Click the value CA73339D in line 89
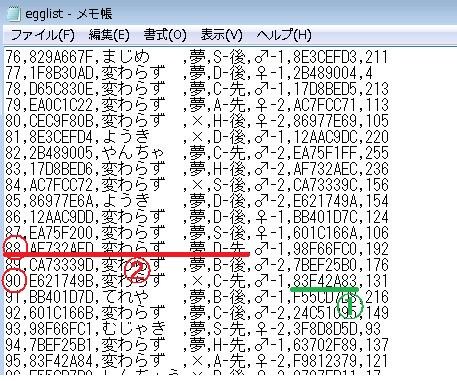457x381 pixels. click(x=60, y=265)
